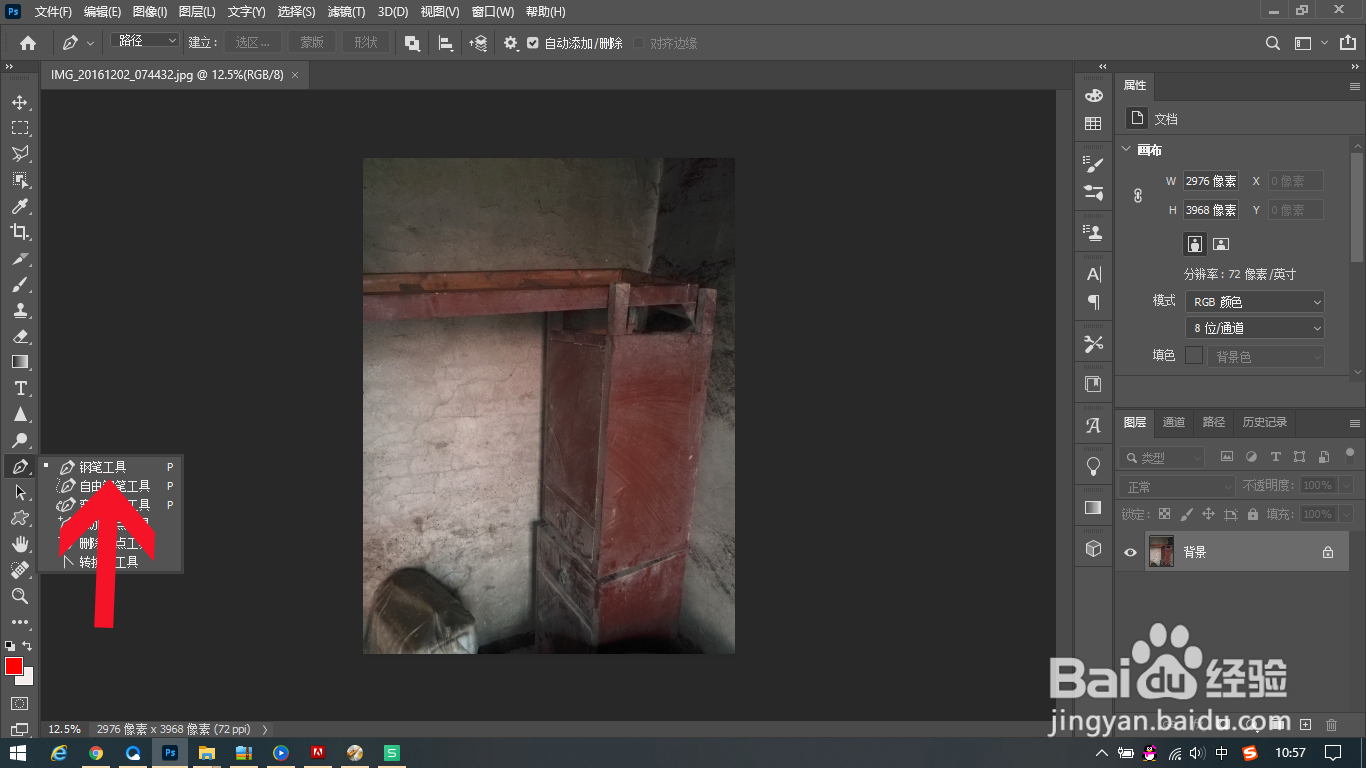Open the RGB 颜色 mode dropdown

click(1254, 301)
